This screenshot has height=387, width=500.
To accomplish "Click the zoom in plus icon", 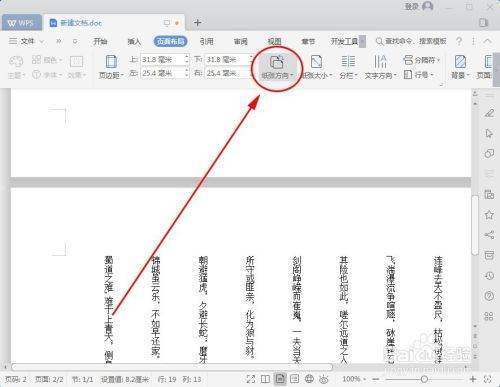I will [x=473, y=379].
